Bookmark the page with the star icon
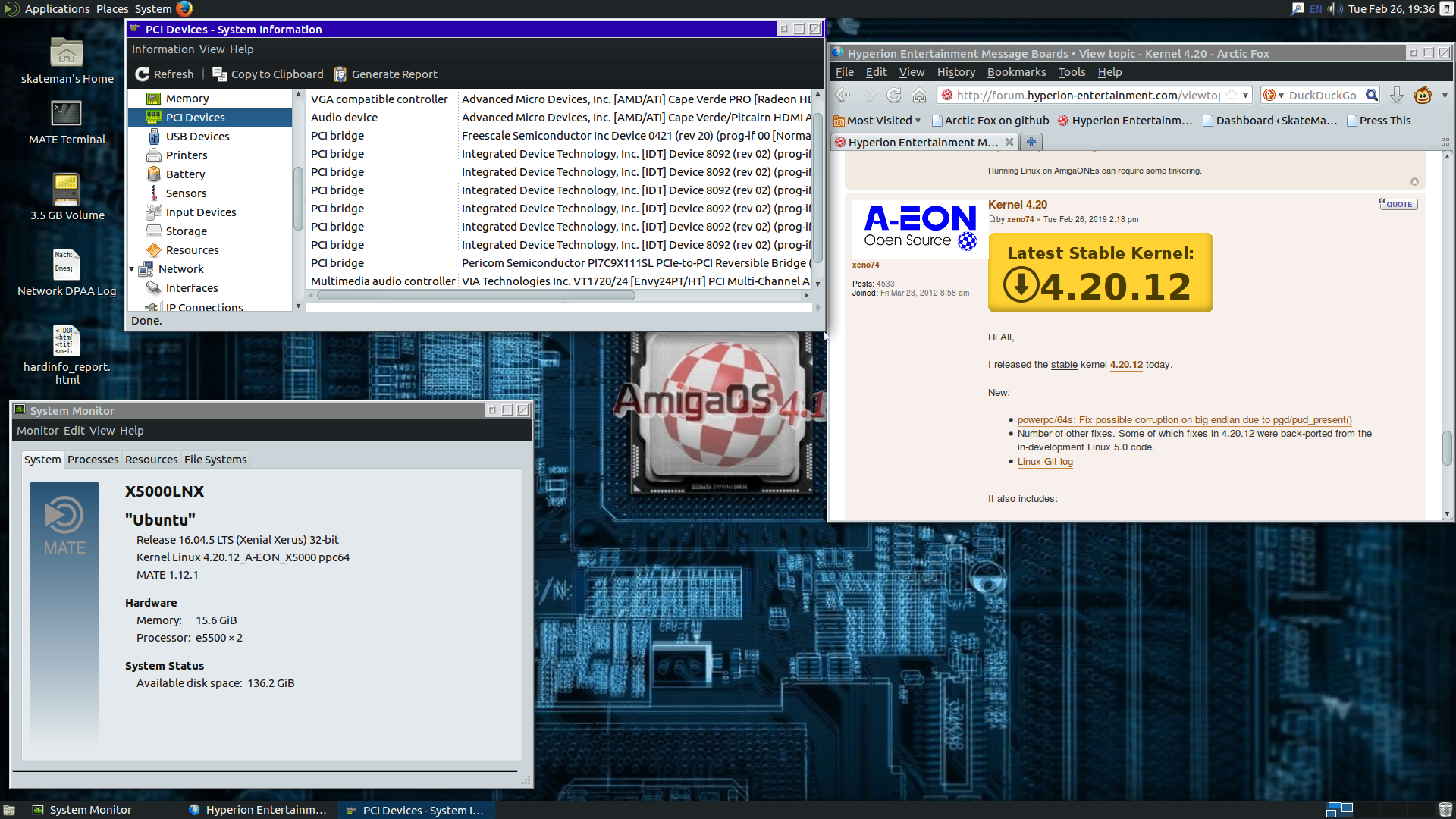1456x819 pixels. [1232, 95]
